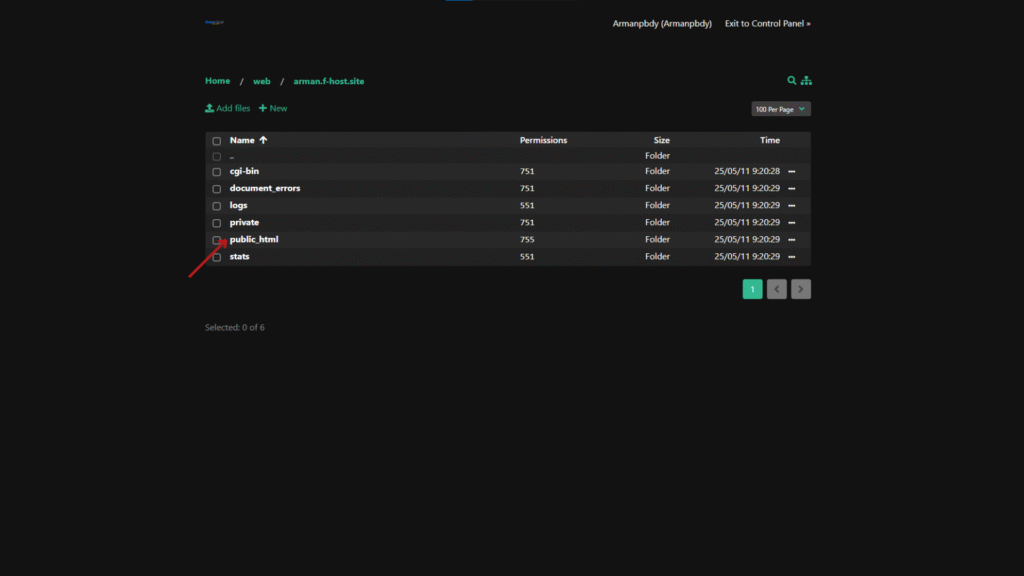Image resolution: width=1024 pixels, height=576 pixels.
Task: Open the three-dot menu for stats
Action: tap(791, 257)
